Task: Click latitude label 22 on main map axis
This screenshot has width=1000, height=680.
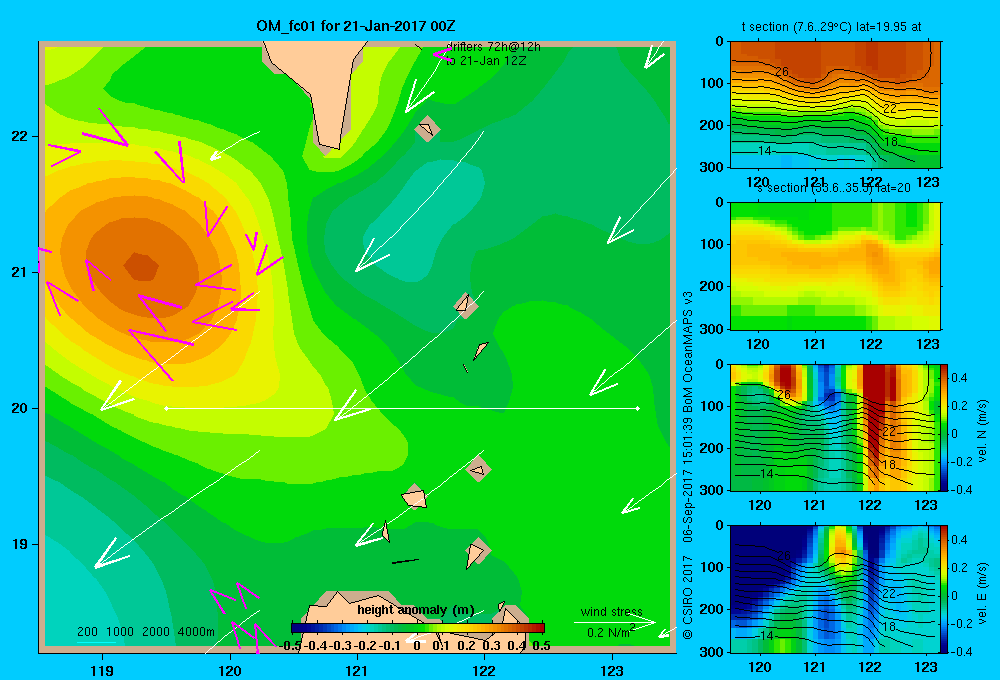Action: pyautogui.click(x=19, y=136)
